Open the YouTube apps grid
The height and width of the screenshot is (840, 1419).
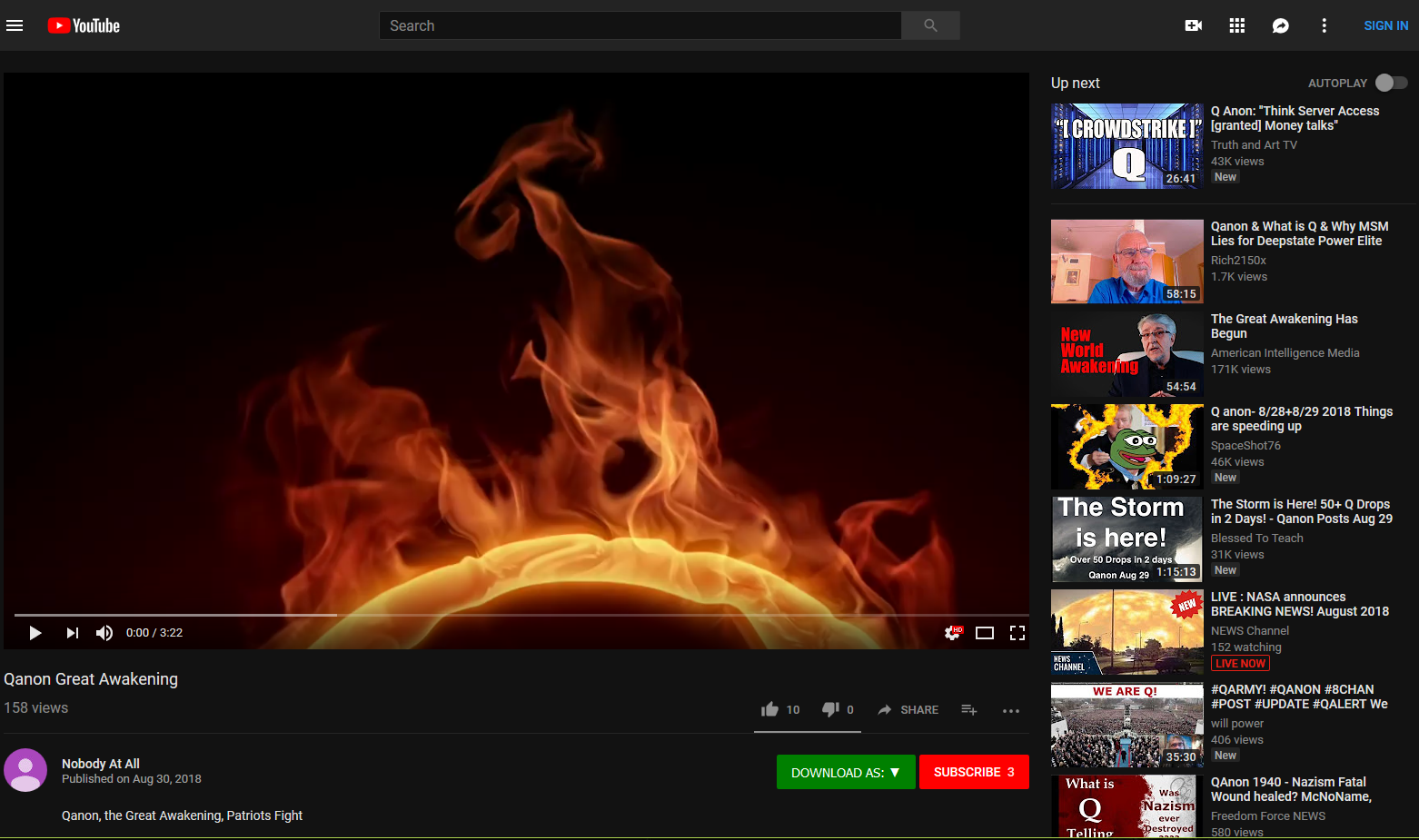[1236, 25]
